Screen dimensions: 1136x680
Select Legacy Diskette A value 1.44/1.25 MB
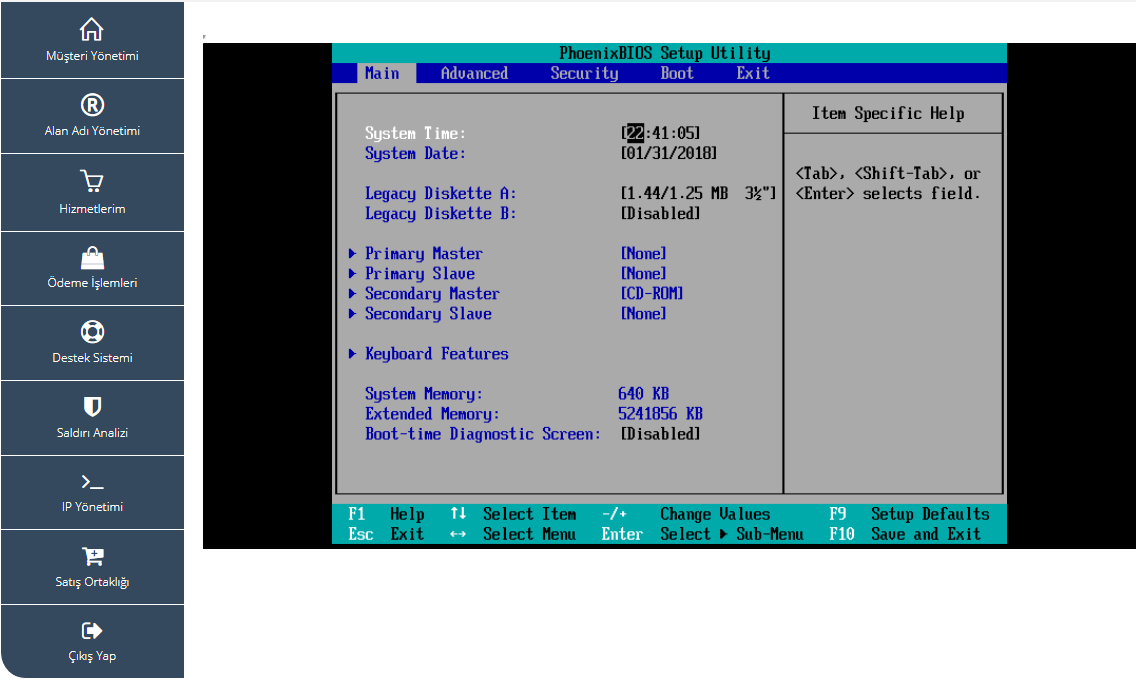(698, 193)
